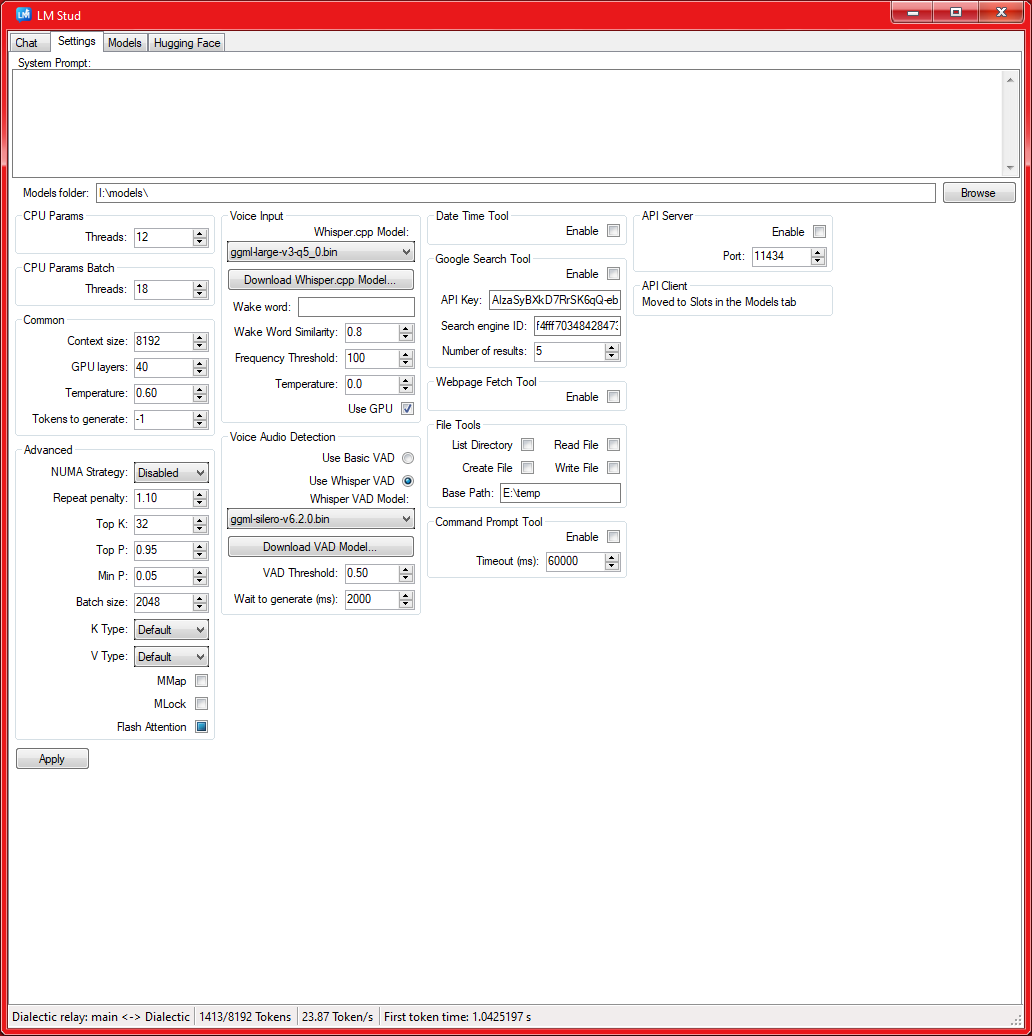
Task: Open the V Type dropdown
Action: point(171,657)
